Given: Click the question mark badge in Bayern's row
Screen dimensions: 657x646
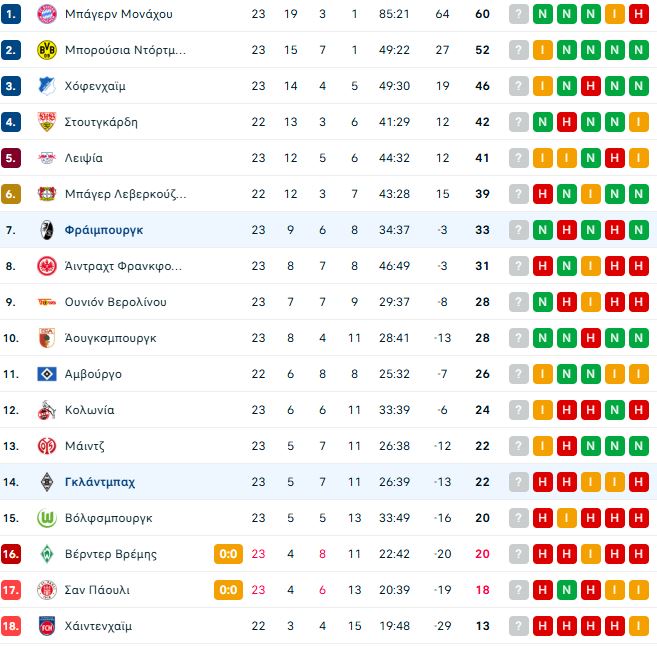Looking at the screenshot, I should (x=518, y=14).
